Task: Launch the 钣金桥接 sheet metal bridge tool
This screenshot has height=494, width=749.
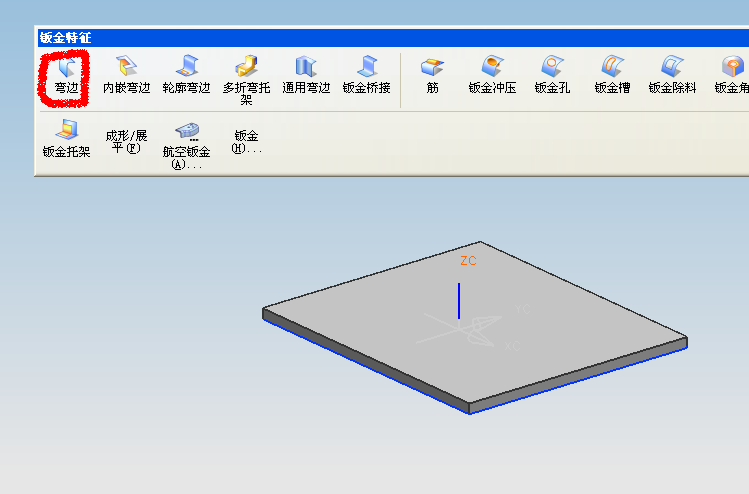Action: pos(366,75)
